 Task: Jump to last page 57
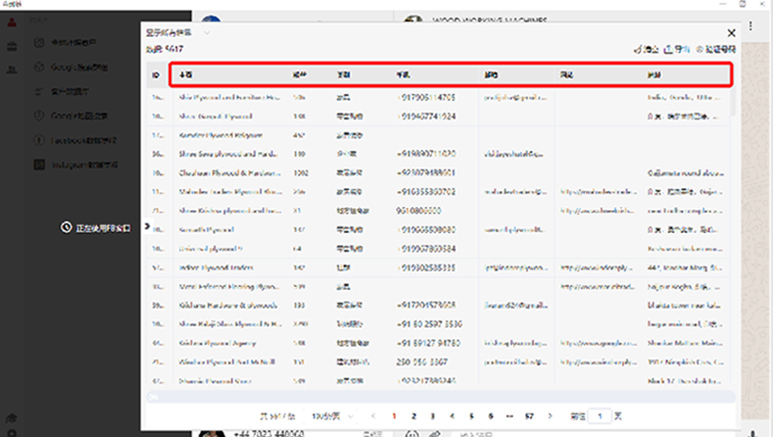click(x=529, y=415)
